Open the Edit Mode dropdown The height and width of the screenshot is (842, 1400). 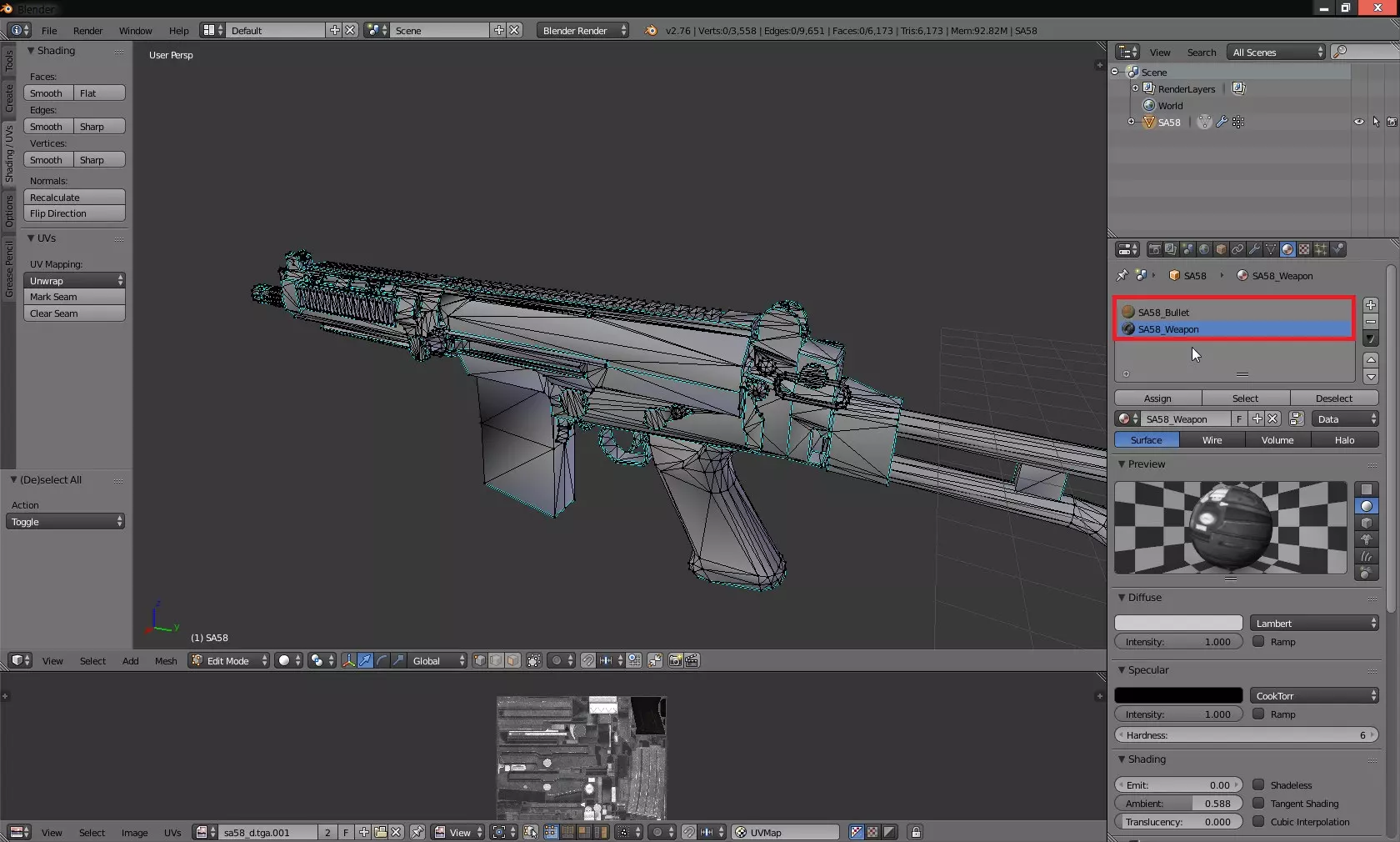[x=228, y=660]
